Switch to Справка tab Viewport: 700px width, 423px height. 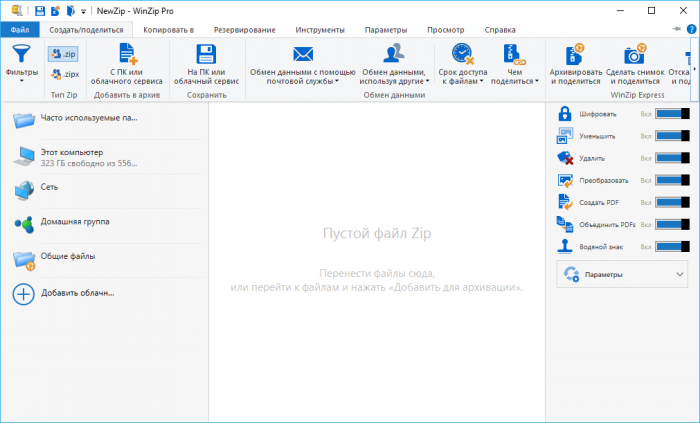coord(500,30)
